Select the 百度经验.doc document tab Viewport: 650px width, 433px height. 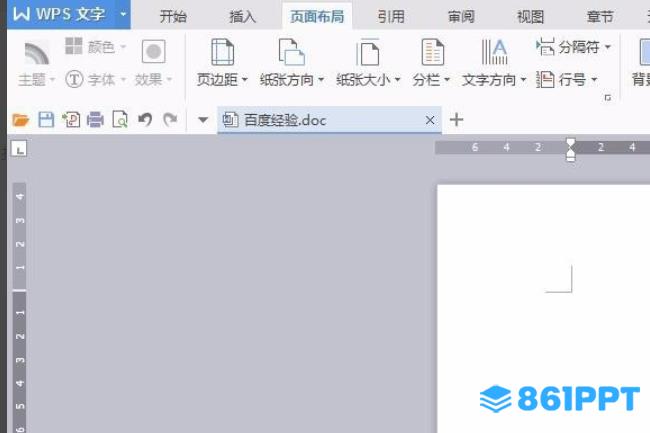(329, 120)
